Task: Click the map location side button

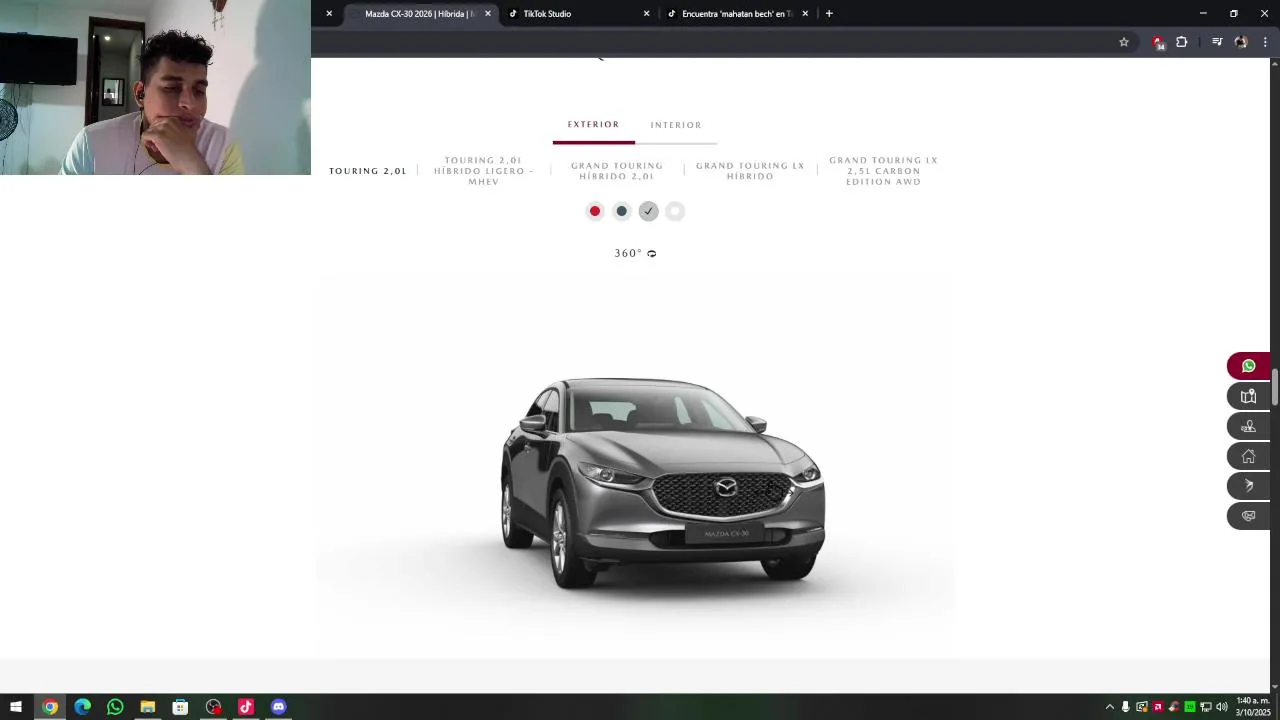Action: click(x=1248, y=396)
